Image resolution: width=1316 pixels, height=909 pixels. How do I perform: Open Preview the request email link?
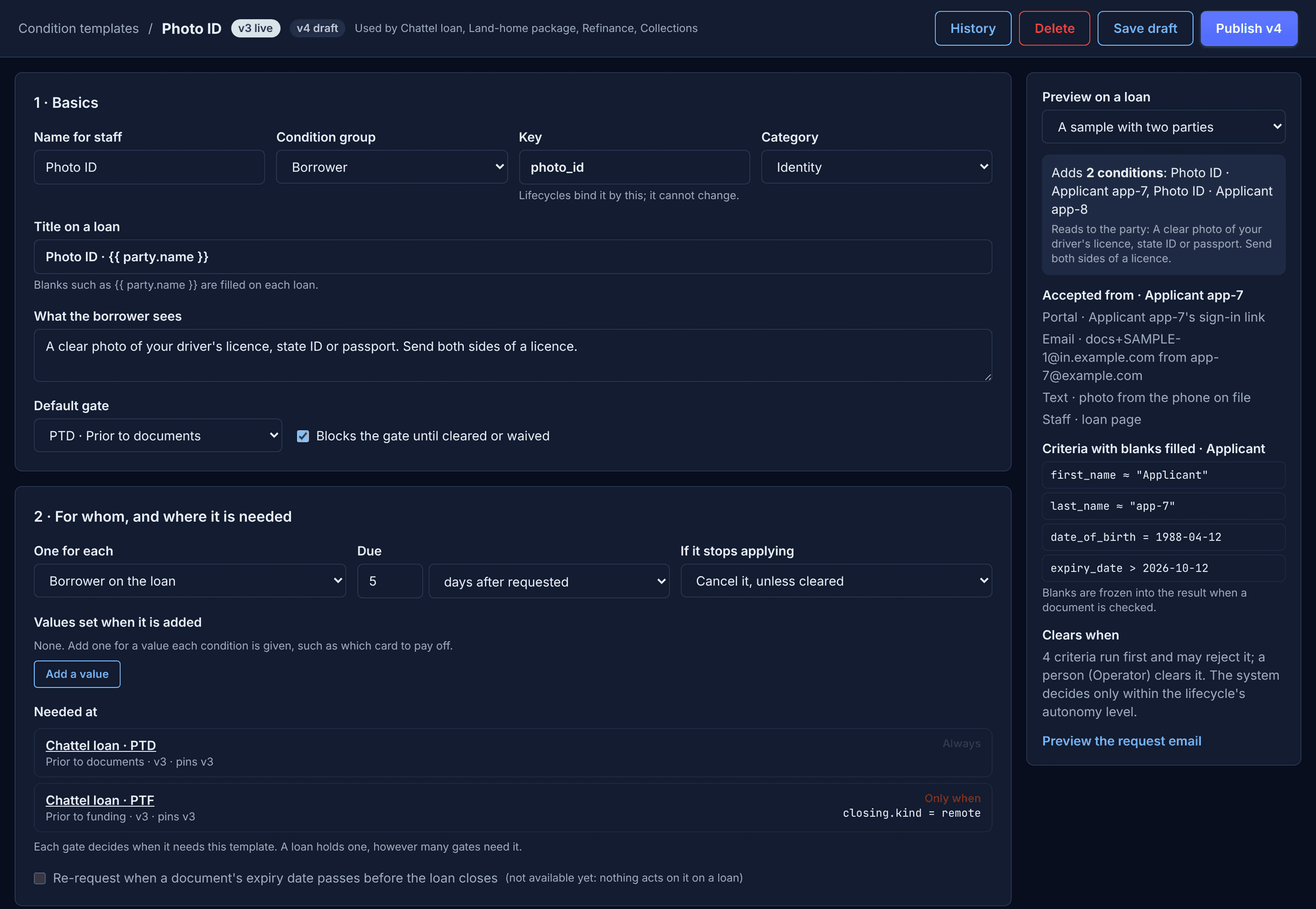coord(1121,741)
